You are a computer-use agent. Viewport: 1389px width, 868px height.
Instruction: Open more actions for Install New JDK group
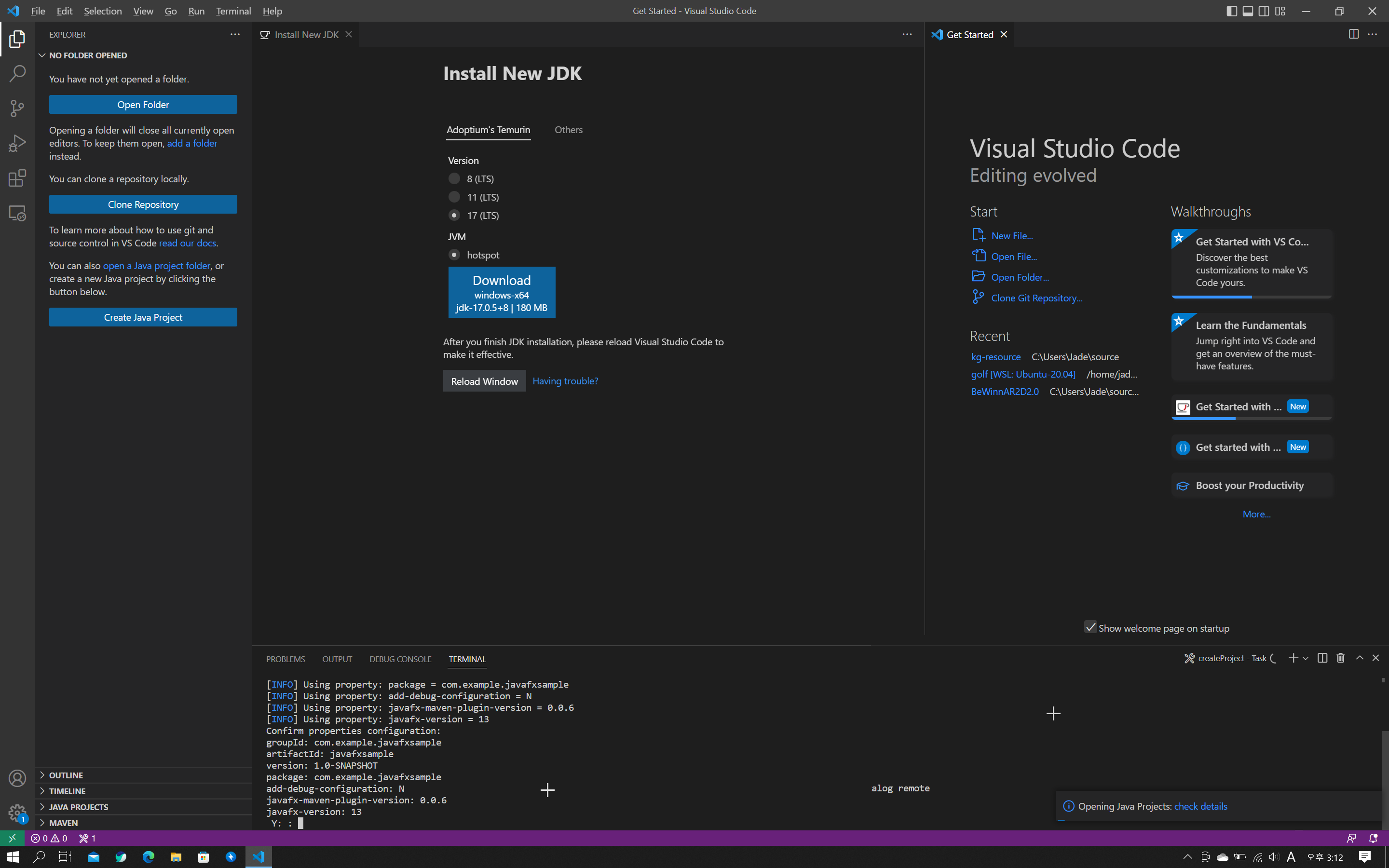[x=907, y=34]
